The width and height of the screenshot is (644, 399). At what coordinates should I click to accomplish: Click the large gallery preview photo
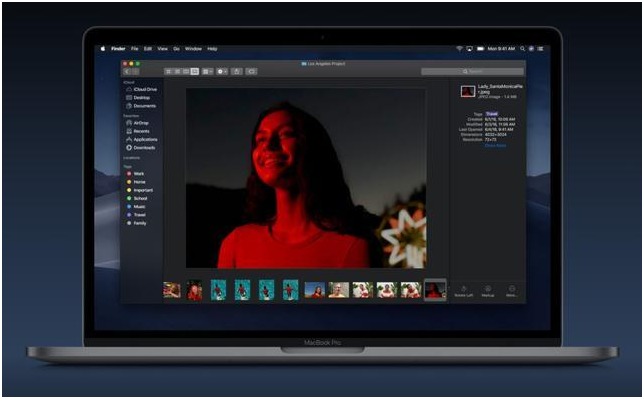(x=306, y=178)
